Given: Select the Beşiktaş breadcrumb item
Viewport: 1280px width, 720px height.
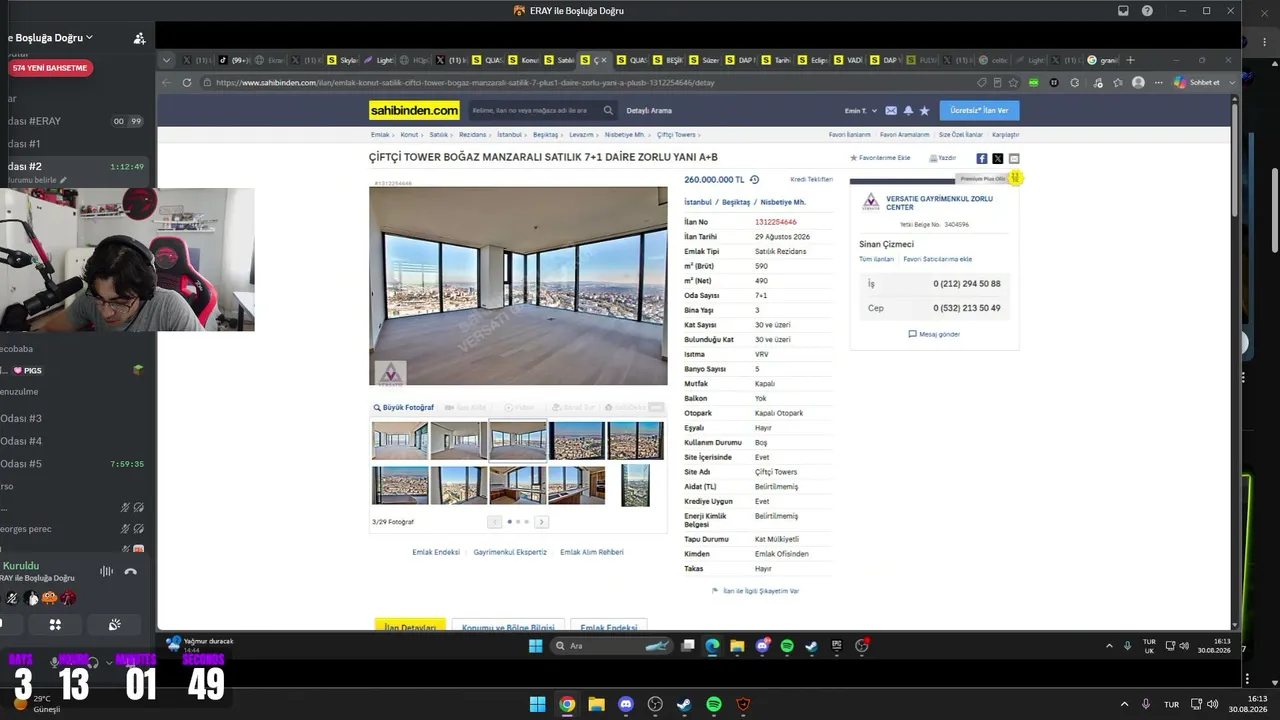Looking at the screenshot, I should [x=545, y=134].
